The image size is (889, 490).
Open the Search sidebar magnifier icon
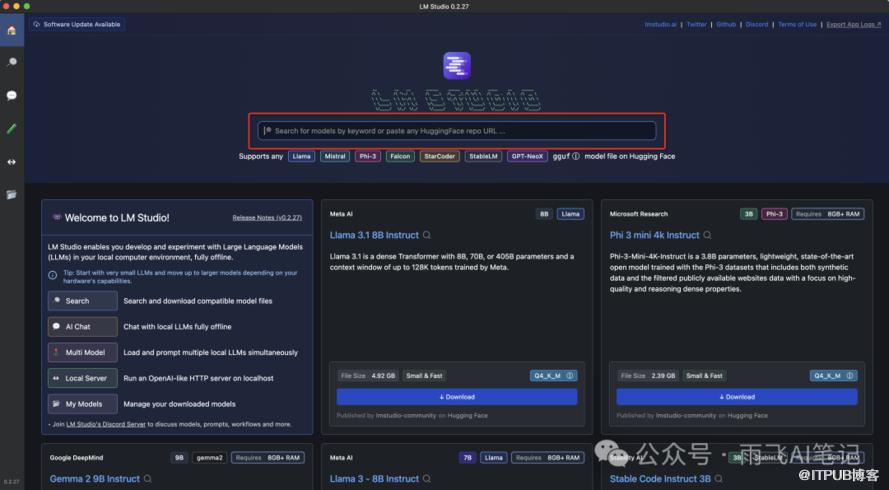tap(11, 62)
